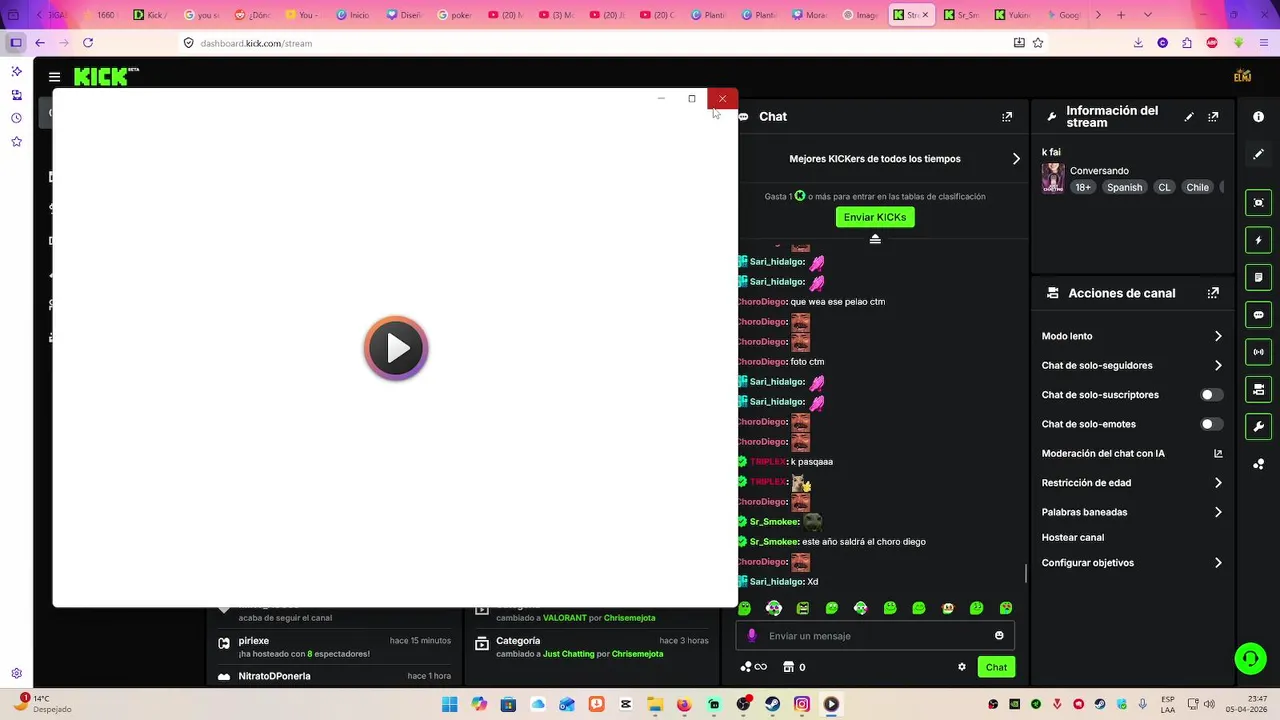Screen dimensions: 1280x720
Task: Collapse the KICKs leaderboard arrow
Action: pyautogui.click(x=875, y=239)
